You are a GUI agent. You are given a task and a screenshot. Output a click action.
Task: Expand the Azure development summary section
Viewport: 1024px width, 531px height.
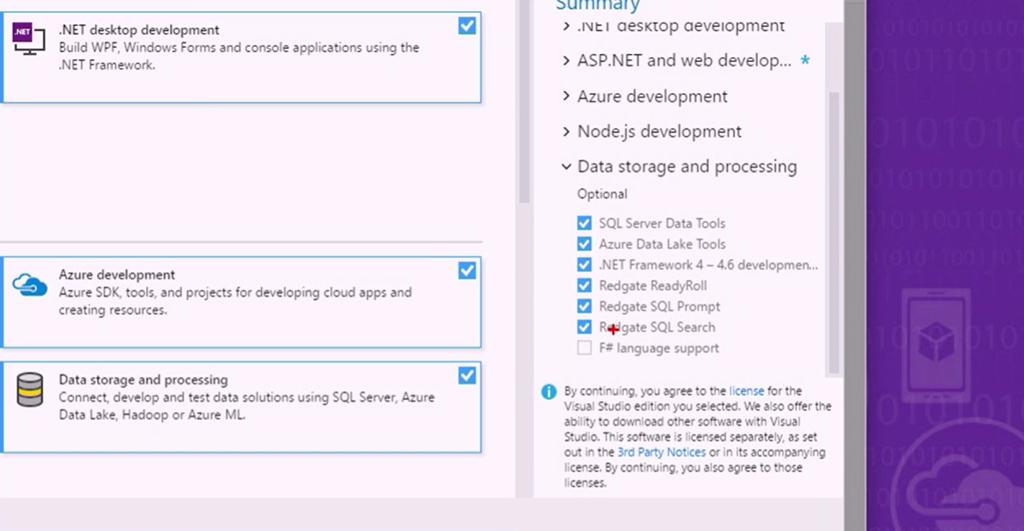pos(567,97)
